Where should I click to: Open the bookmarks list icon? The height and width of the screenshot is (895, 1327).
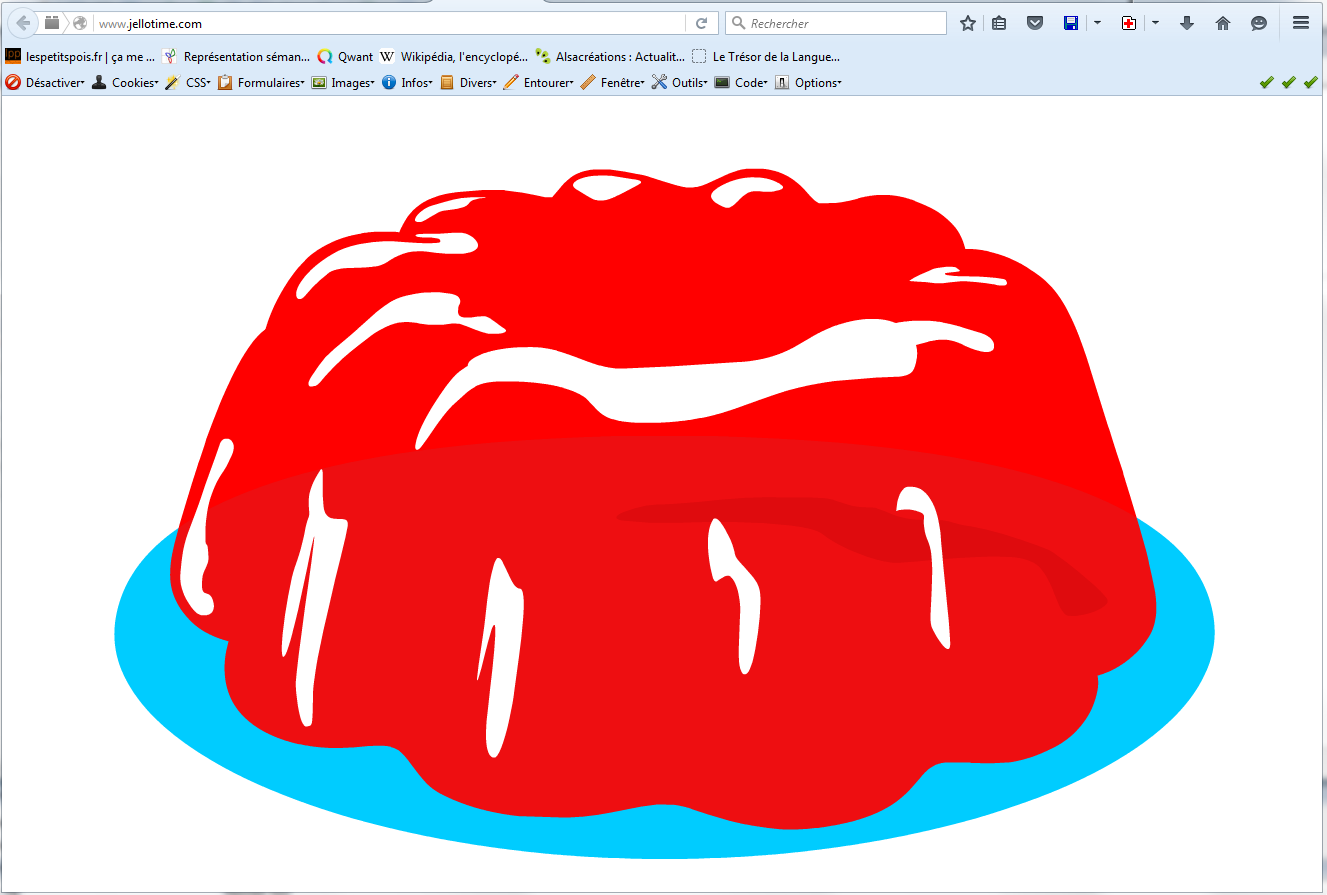pyautogui.click(x=999, y=23)
